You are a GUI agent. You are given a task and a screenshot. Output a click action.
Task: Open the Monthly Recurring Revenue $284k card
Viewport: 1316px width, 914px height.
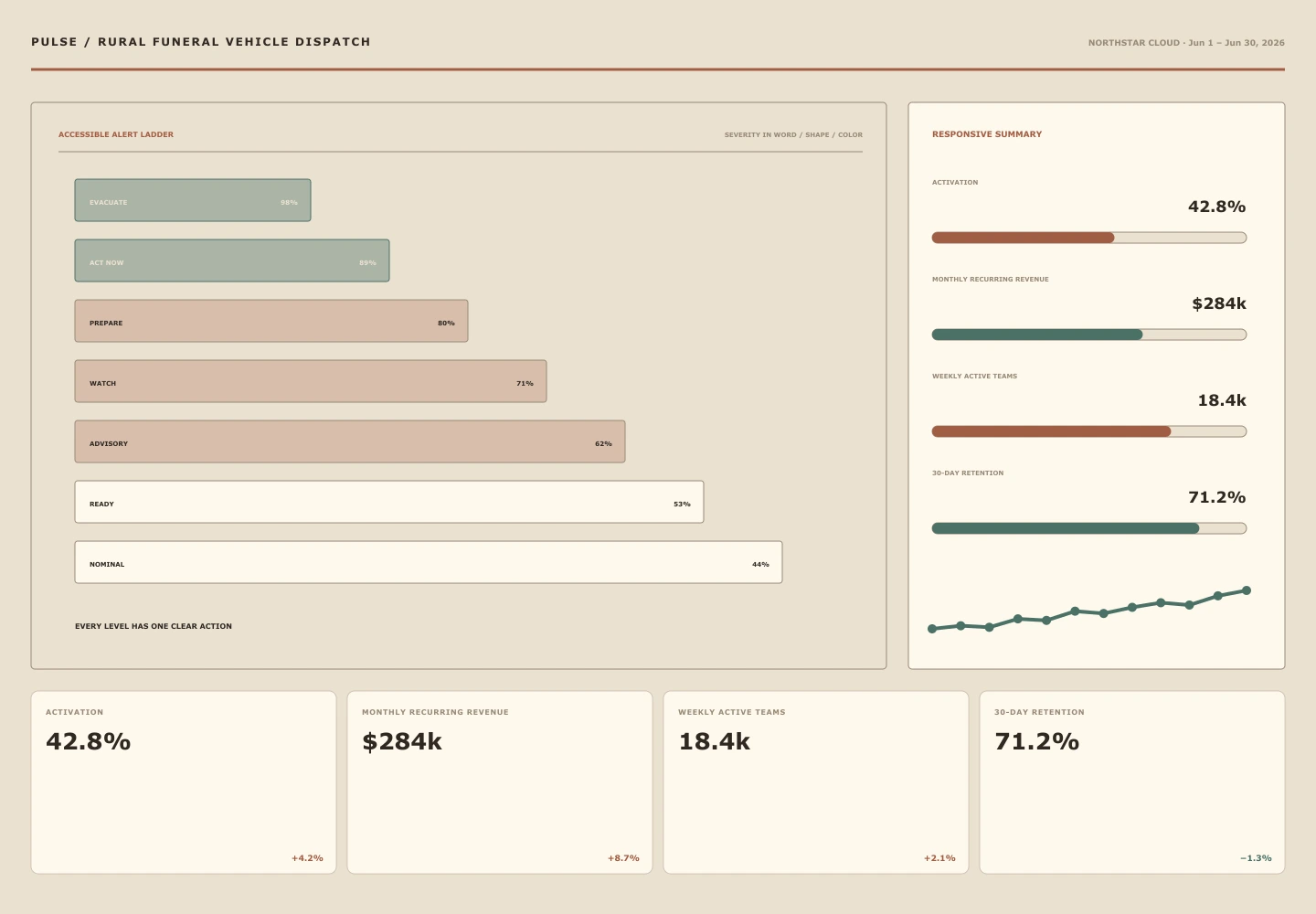coord(500,782)
